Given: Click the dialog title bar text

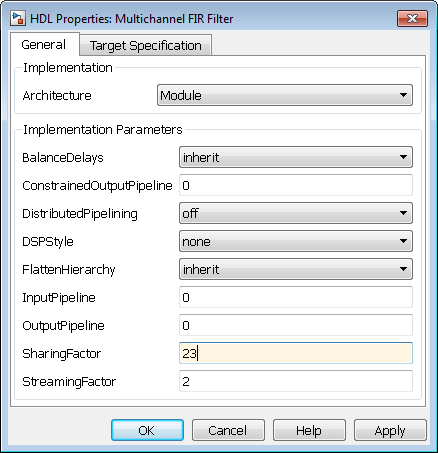Looking at the screenshot, I should (131, 19).
